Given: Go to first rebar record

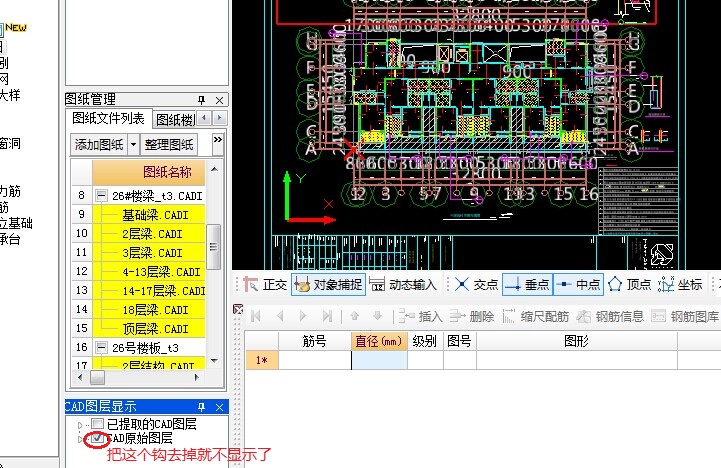Looking at the screenshot, I should click(256, 316).
